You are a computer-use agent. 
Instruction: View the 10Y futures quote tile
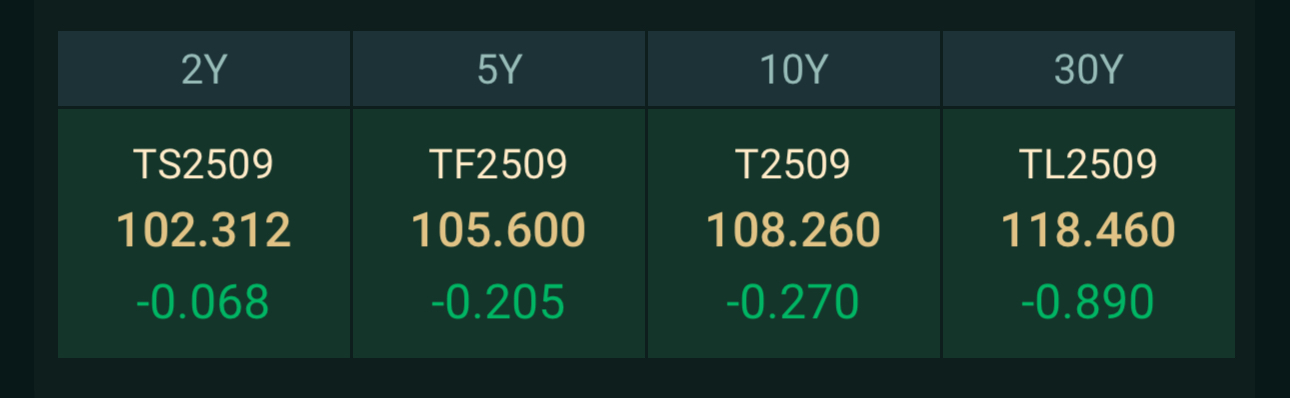click(794, 233)
